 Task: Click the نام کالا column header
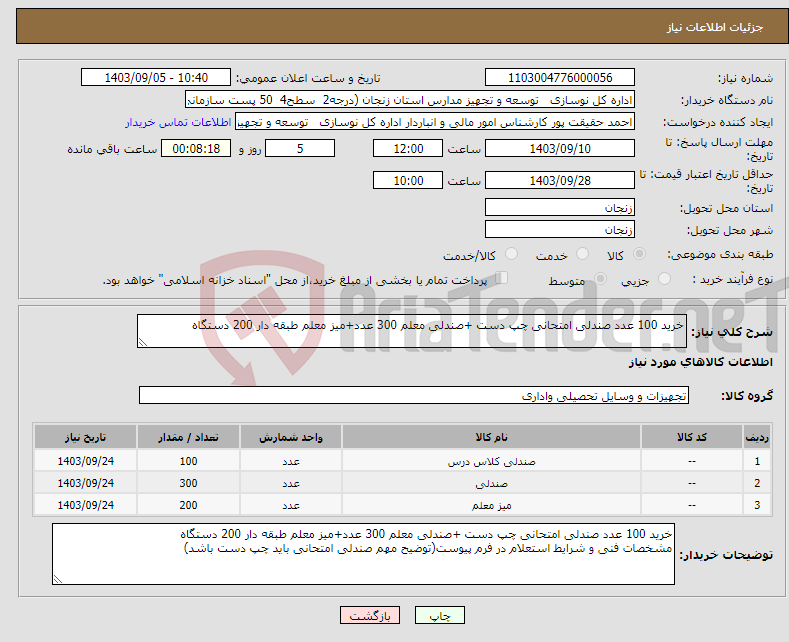tap(491, 437)
